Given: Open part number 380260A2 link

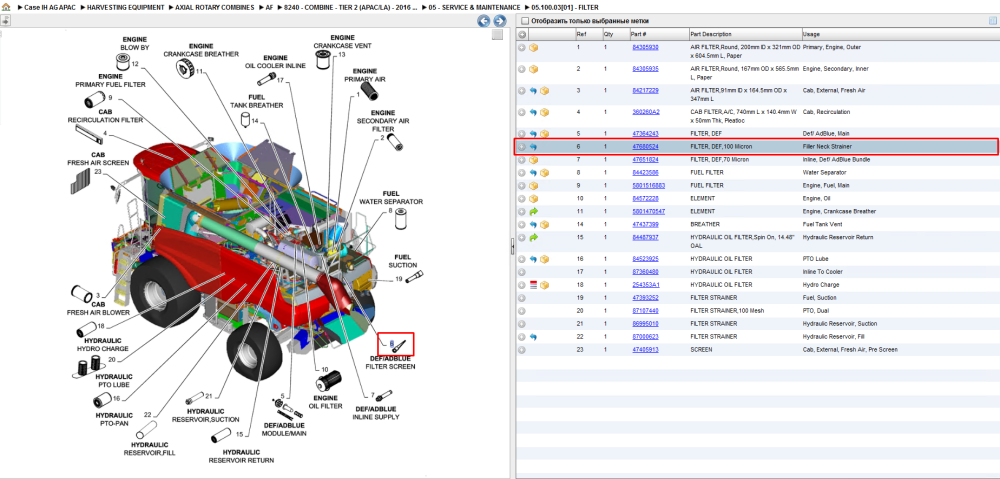Looking at the screenshot, I should [645, 112].
